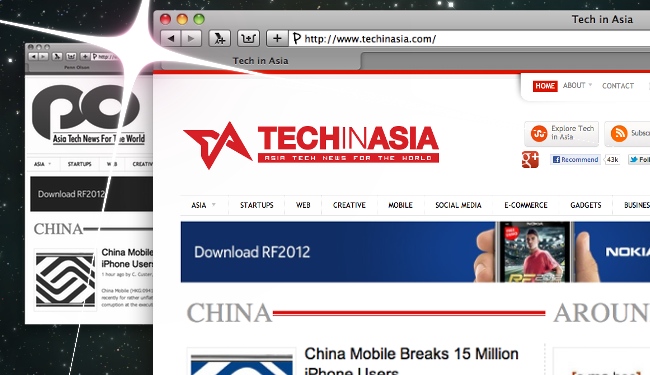Click the Penn Olson window title bar text
Screen dimensions: 650x375
tap(77, 67)
